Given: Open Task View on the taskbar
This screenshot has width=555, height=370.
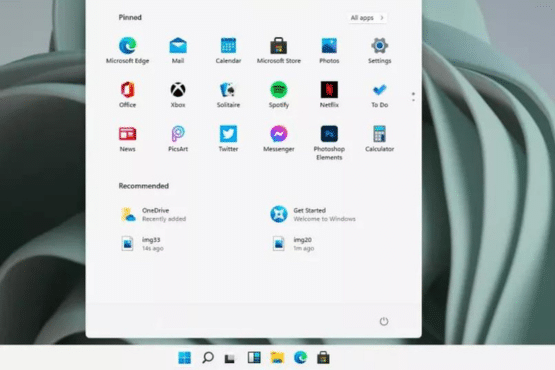Looking at the screenshot, I should click(x=230, y=358).
